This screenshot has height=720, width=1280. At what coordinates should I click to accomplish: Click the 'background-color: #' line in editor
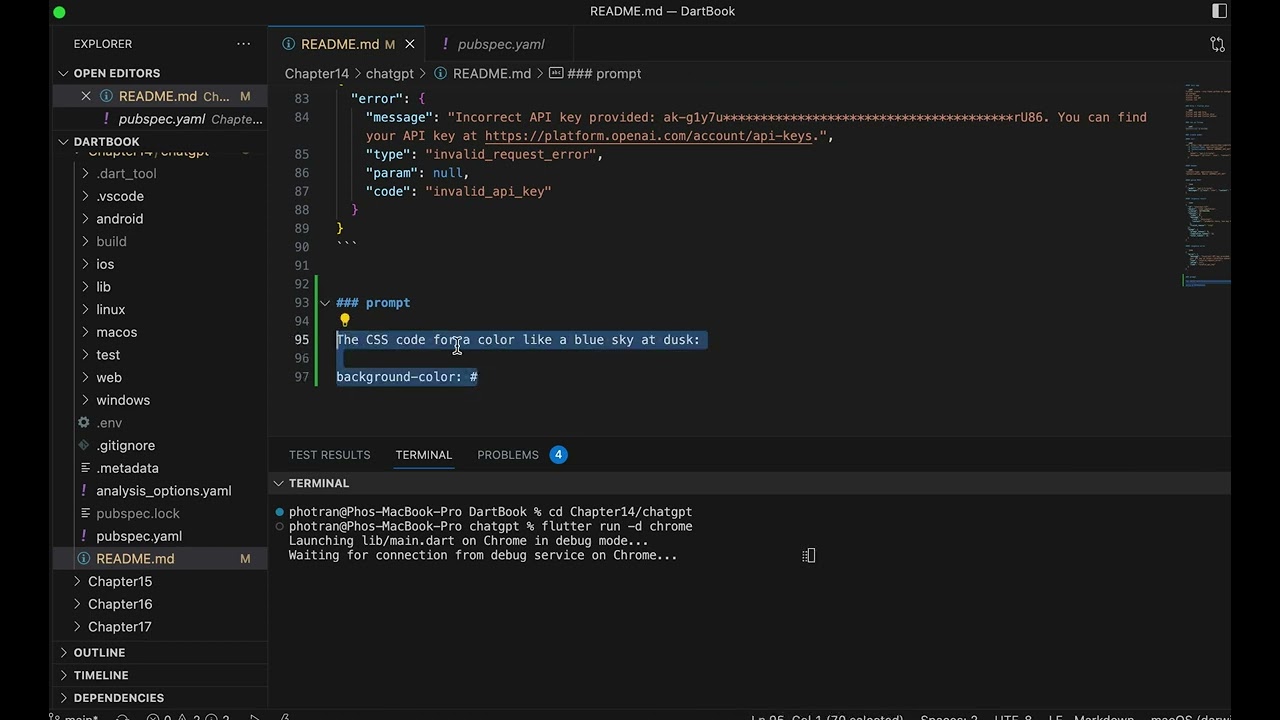point(407,377)
